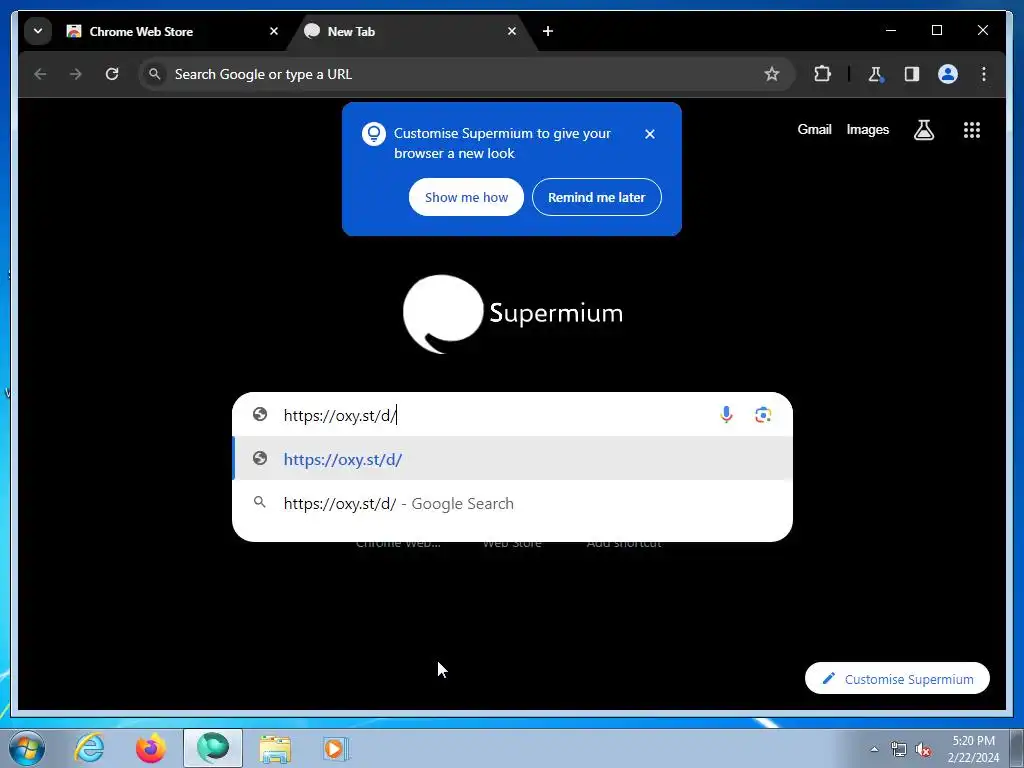Minimize the Supermium window

pyautogui.click(x=891, y=30)
